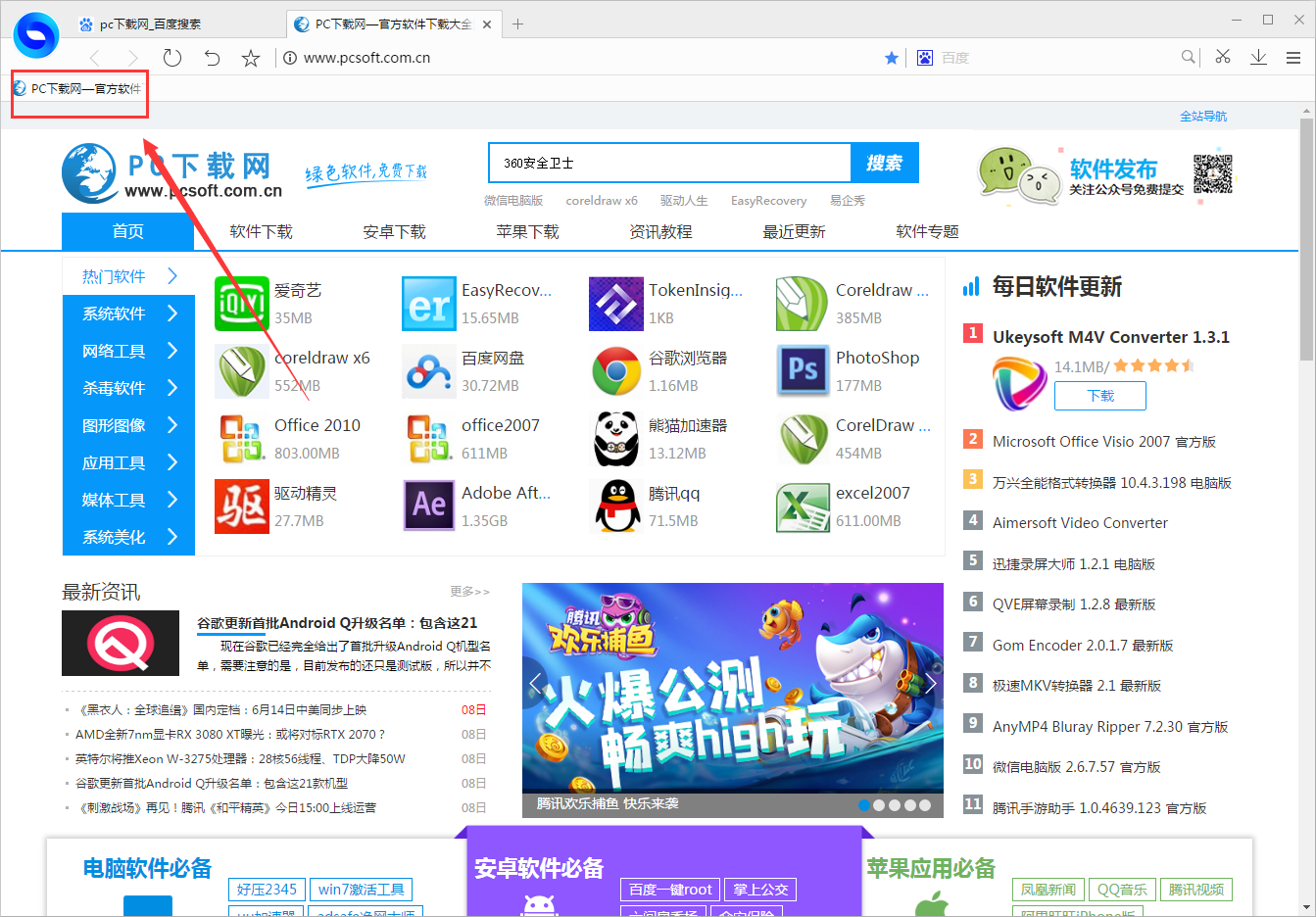Open the 首页 navigation tab
The width and height of the screenshot is (1316, 917).
pos(127,231)
